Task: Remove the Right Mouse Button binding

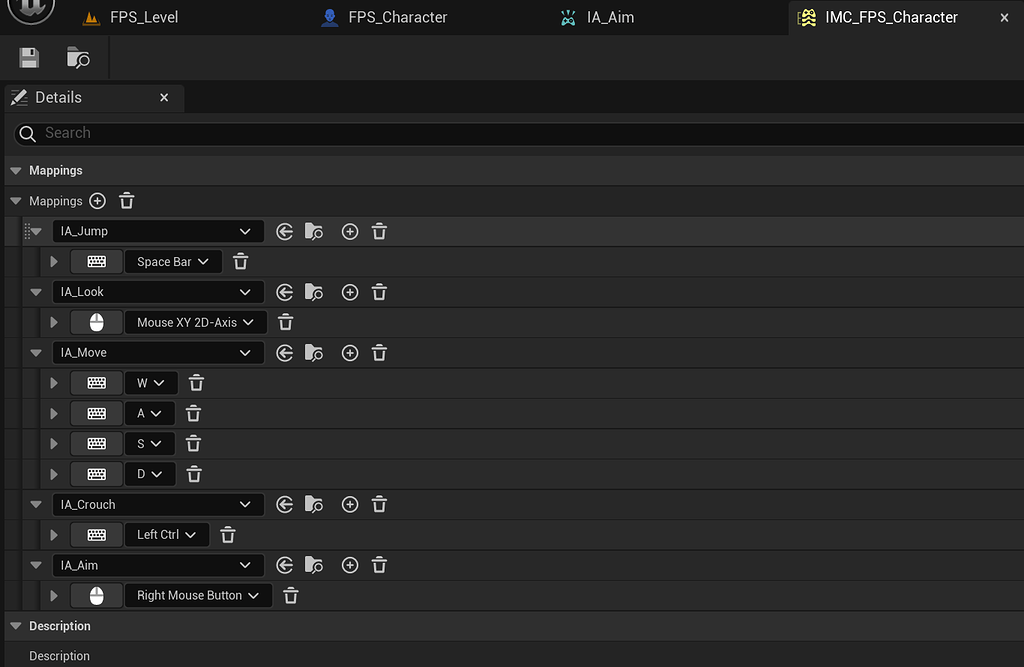Action: tap(291, 596)
